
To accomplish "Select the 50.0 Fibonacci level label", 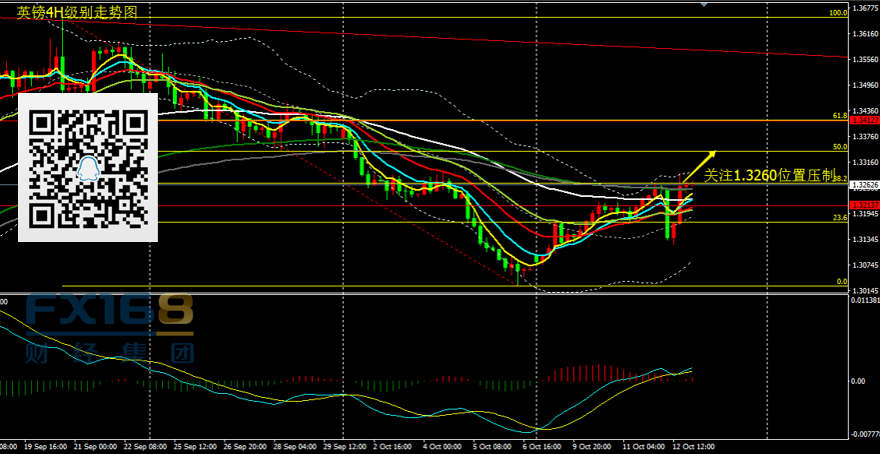I will pyautogui.click(x=839, y=147).
